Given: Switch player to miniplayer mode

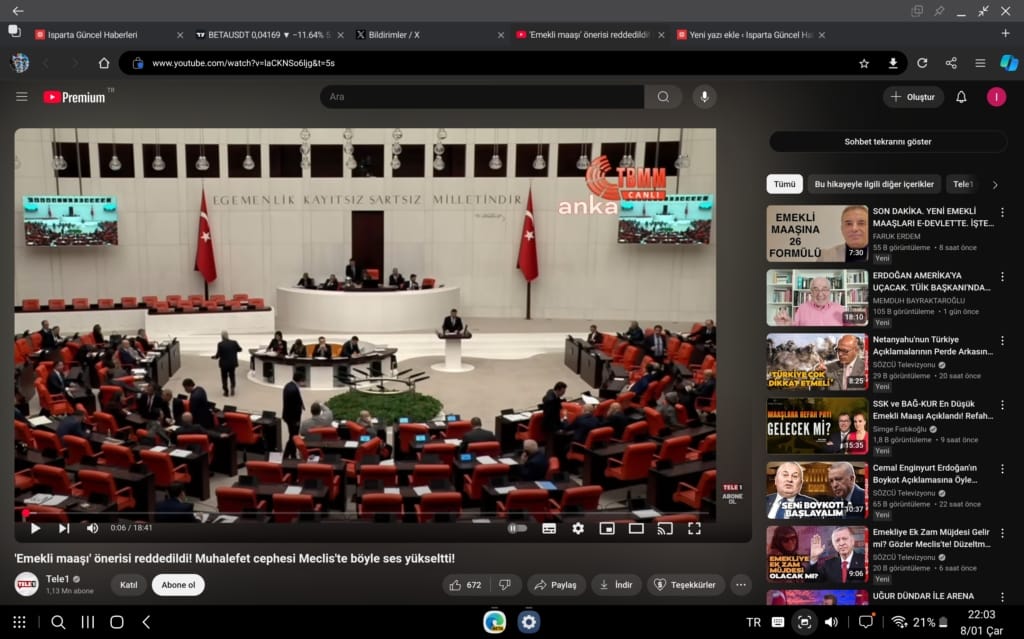Looking at the screenshot, I should [607, 528].
